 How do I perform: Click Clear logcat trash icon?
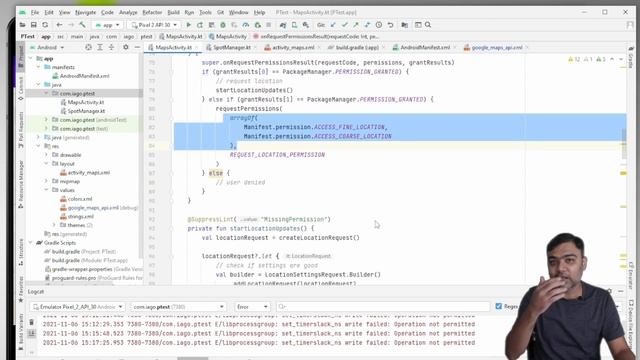click(x=31, y=322)
